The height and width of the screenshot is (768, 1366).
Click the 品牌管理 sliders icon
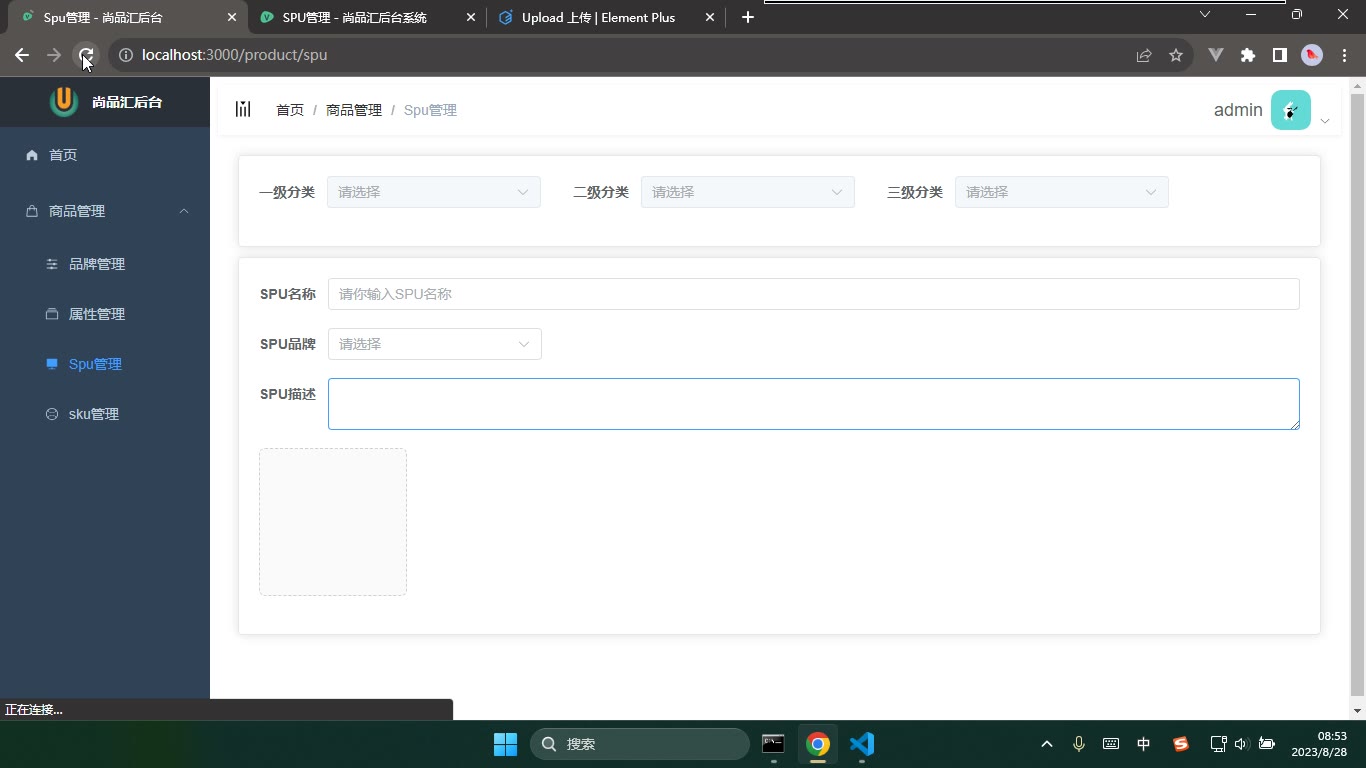click(x=52, y=264)
